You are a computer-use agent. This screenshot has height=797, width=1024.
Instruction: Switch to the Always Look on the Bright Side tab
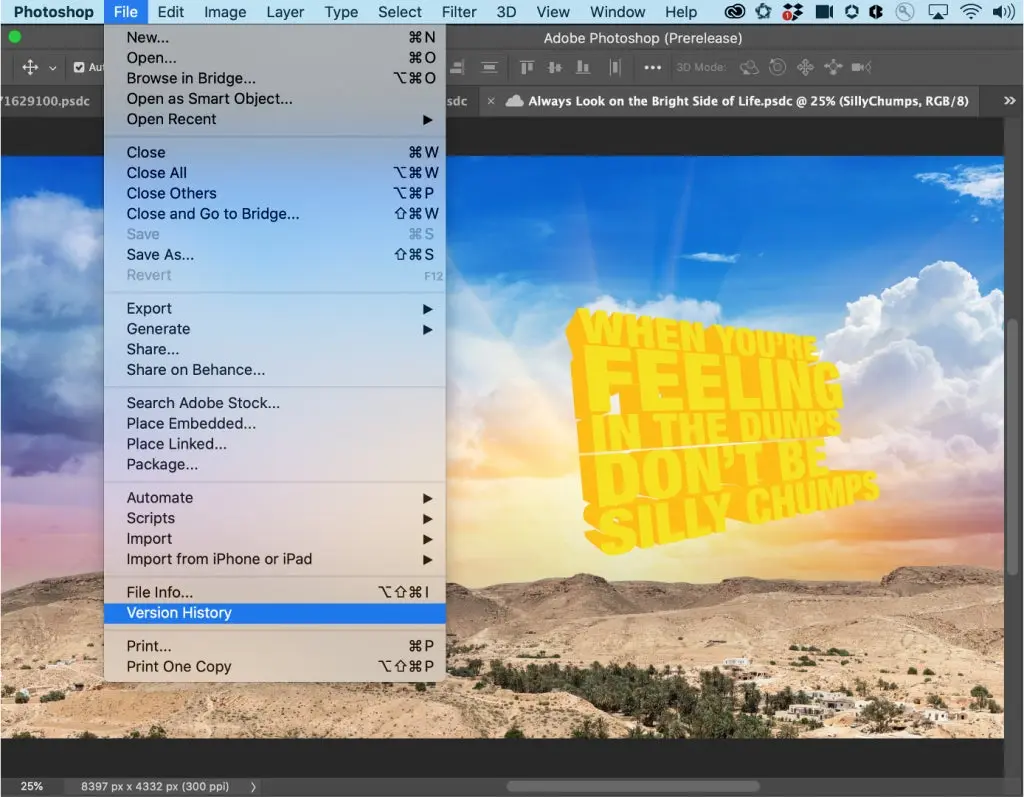click(733, 101)
